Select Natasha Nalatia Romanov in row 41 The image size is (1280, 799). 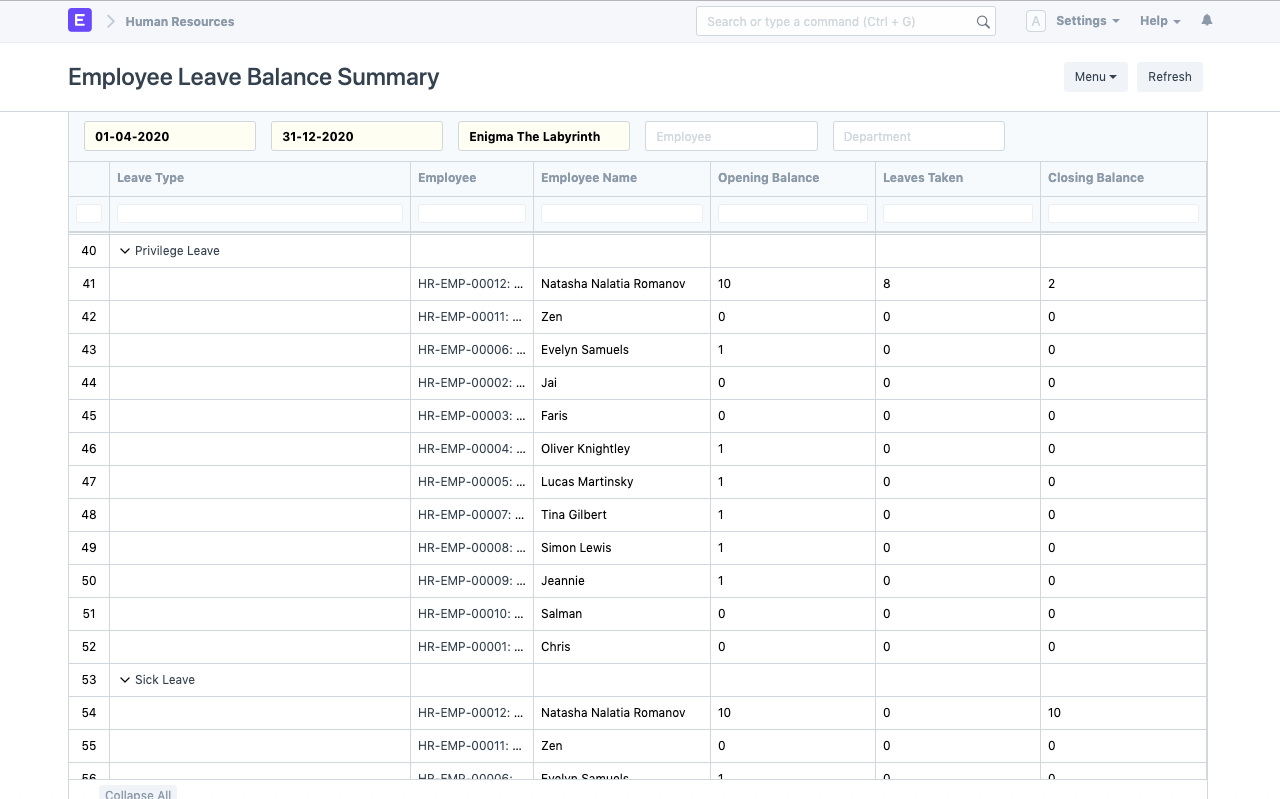(x=622, y=284)
